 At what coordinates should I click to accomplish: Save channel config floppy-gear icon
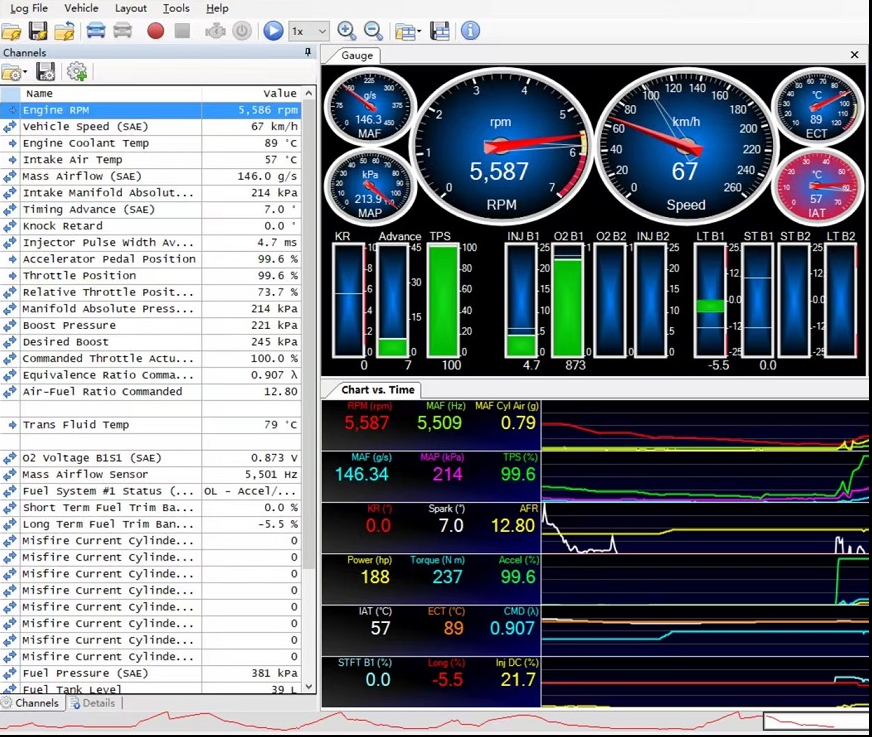pos(46,72)
